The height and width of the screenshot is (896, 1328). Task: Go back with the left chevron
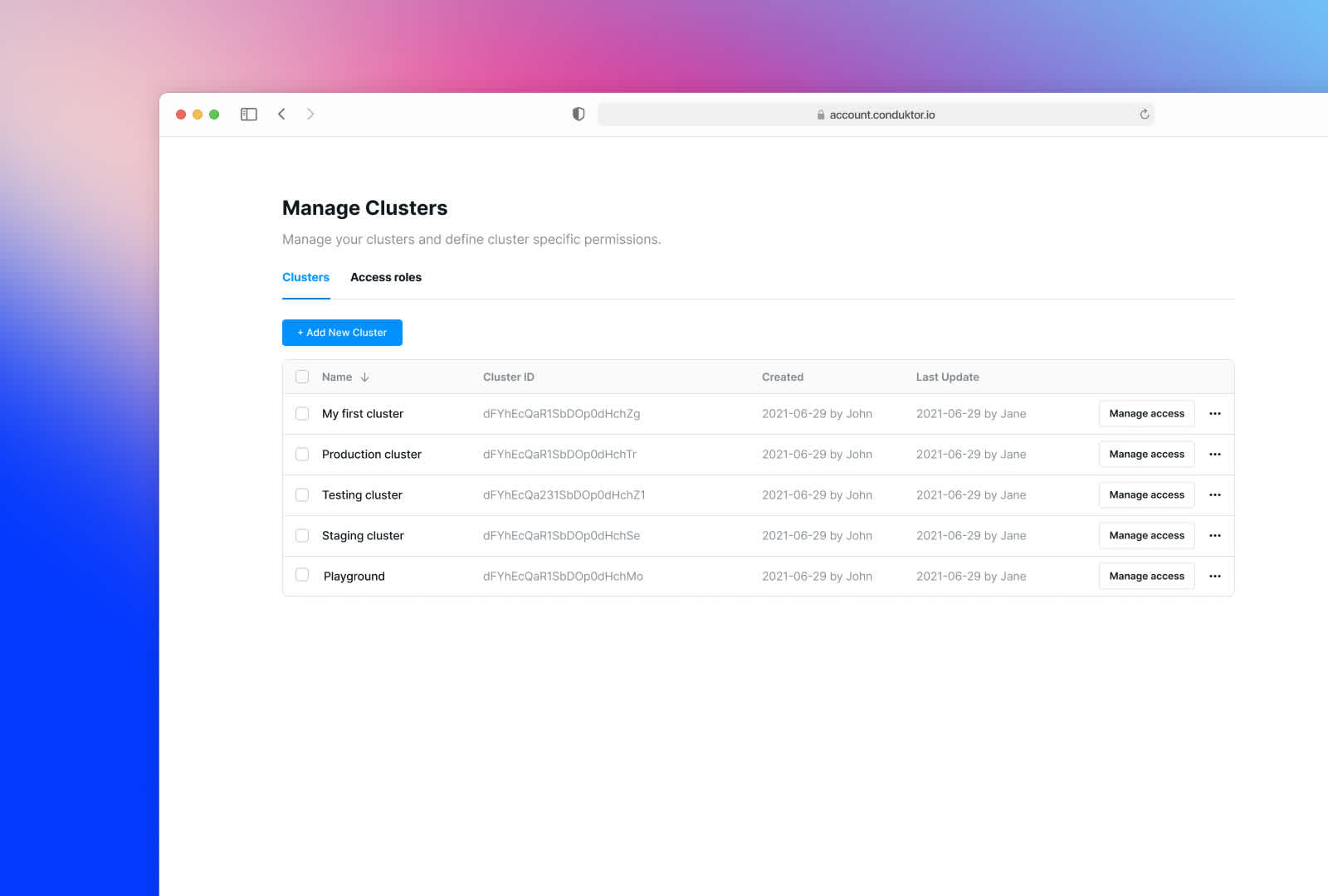[281, 114]
